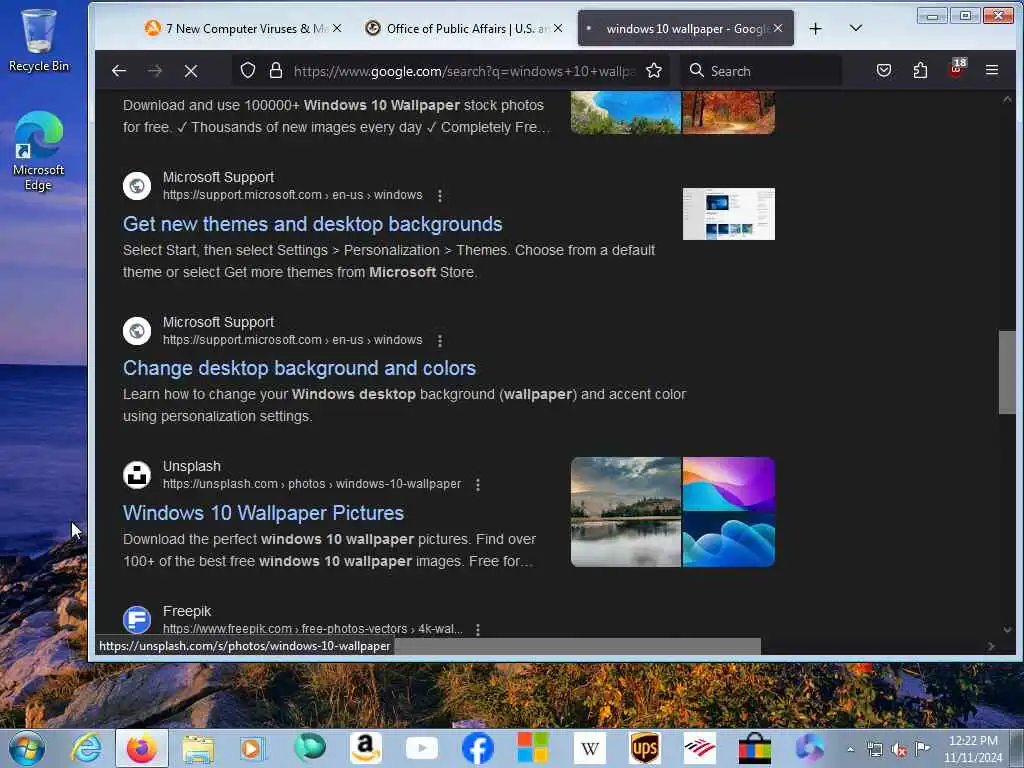Open the Microsoft Store bag shortcut
Image resolution: width=1024 pixels, height=768 pixels.
(755, 748)
